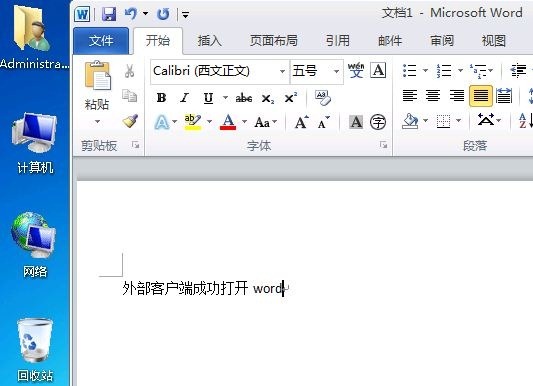The width and height of the screenshot is (533, 386).
Task: Center align text
Action: click(433, 96)
